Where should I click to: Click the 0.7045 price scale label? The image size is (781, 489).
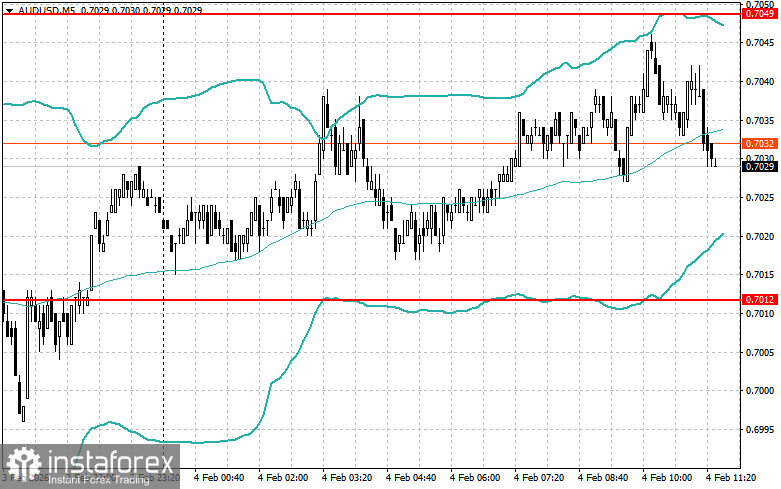[x=760, y=43]
